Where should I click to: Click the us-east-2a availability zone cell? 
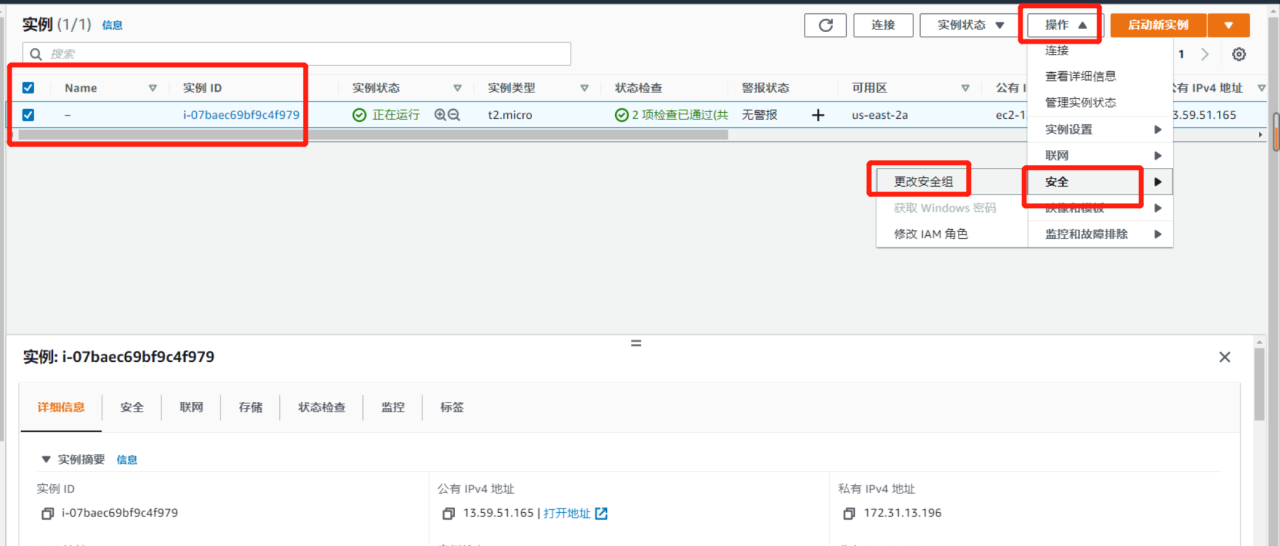tap(880, 115)
